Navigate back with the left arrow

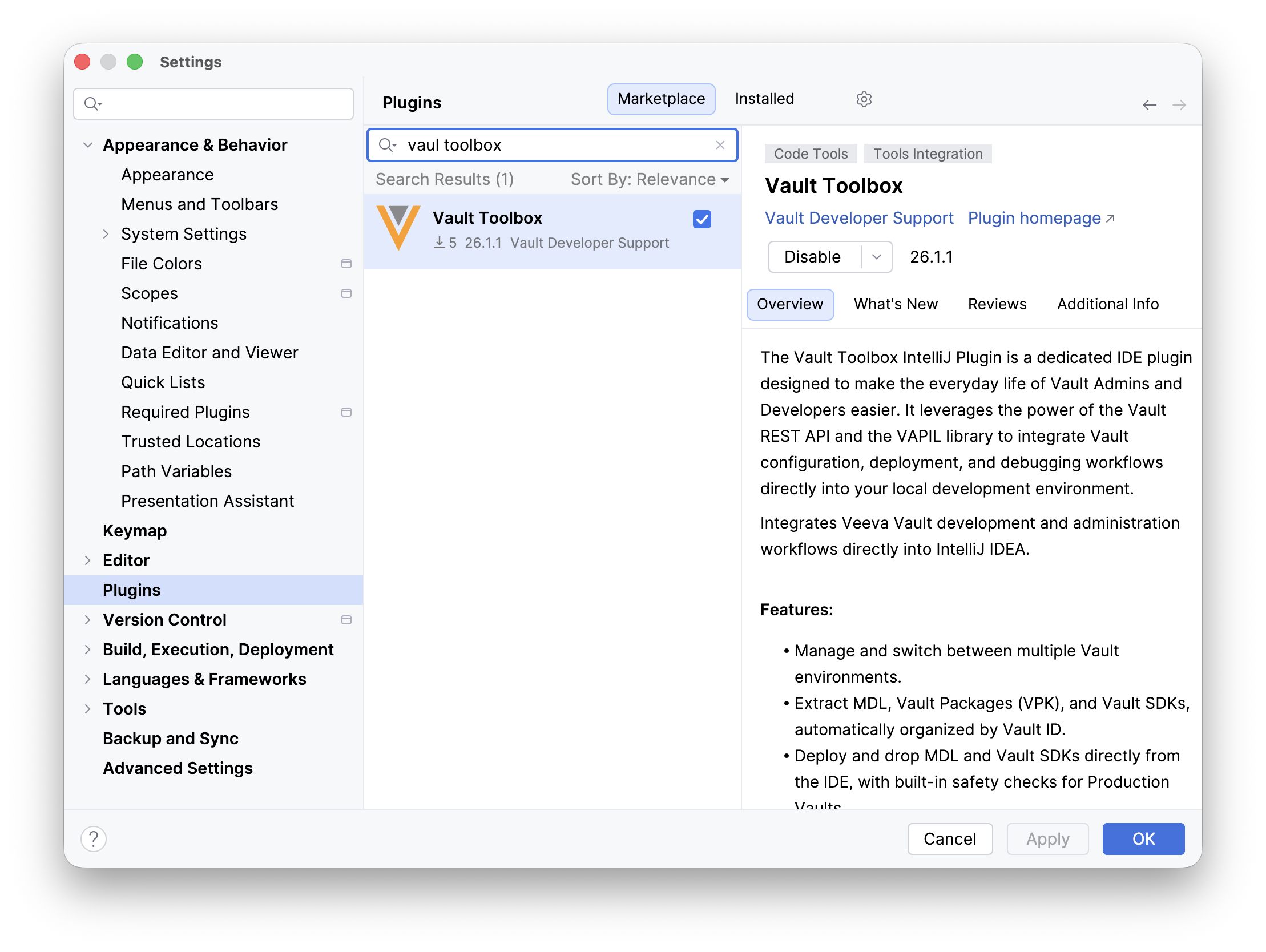[1149, 105]
